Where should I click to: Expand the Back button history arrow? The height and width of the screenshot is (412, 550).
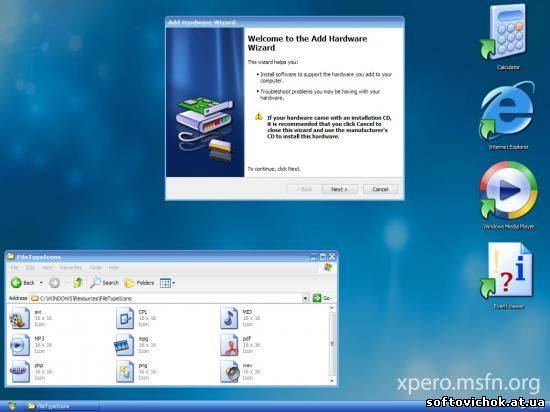pyautogui.click(x=41, y=283)
